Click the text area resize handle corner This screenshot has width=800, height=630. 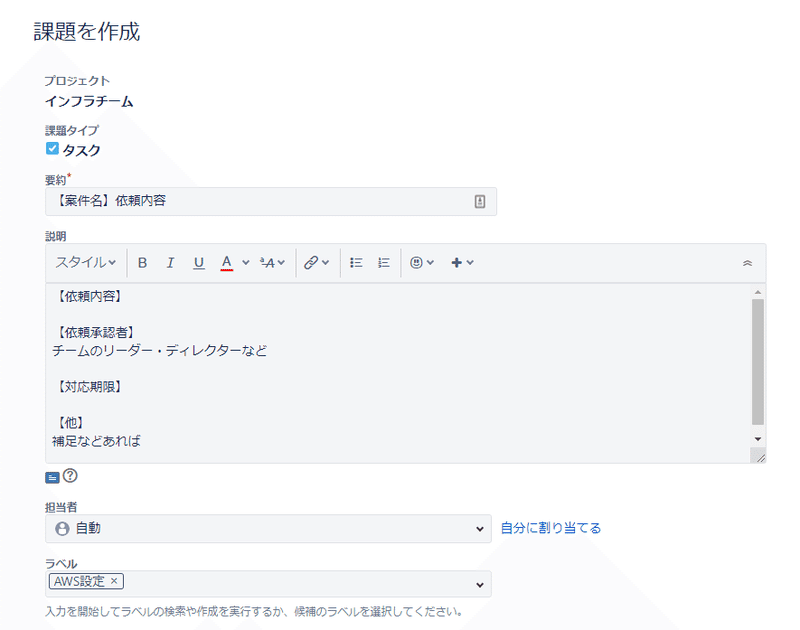(x=759, y=457)
